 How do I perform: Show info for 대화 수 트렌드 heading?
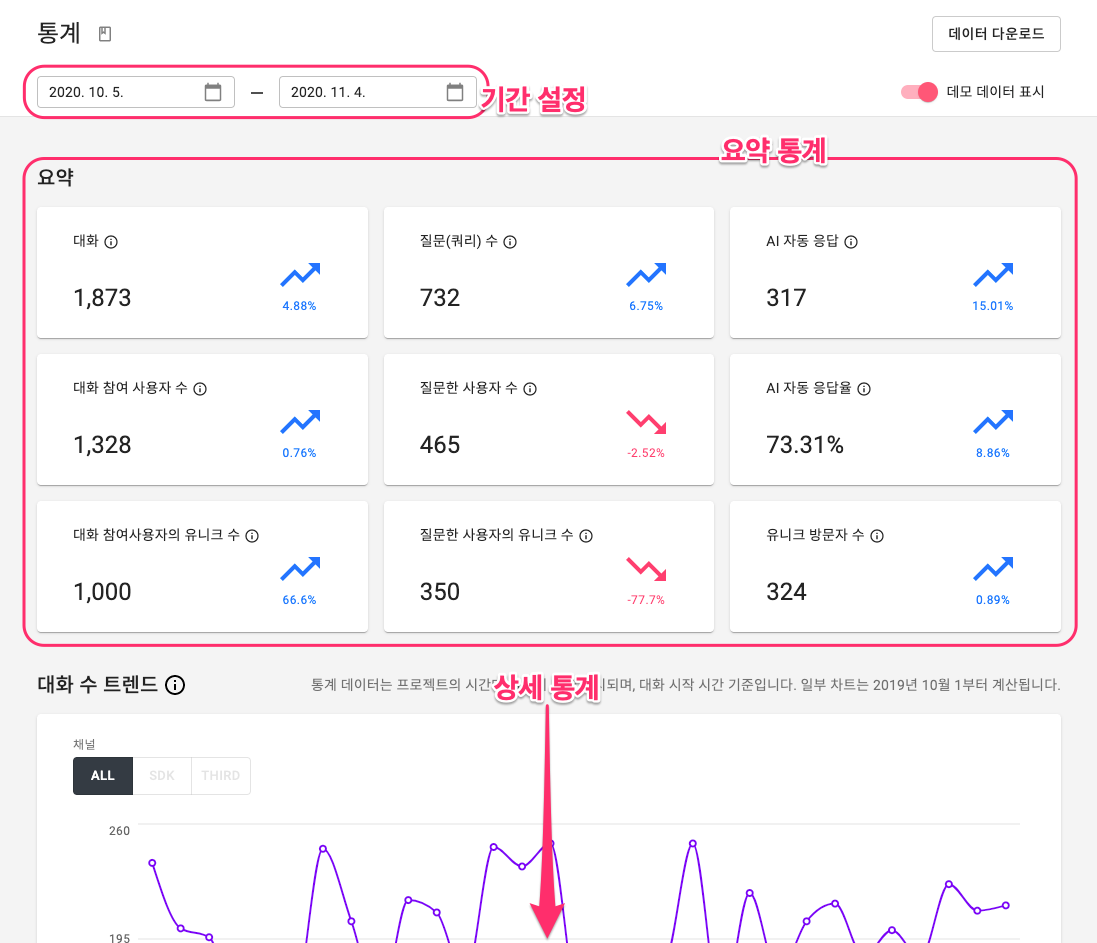click(175, 685)
